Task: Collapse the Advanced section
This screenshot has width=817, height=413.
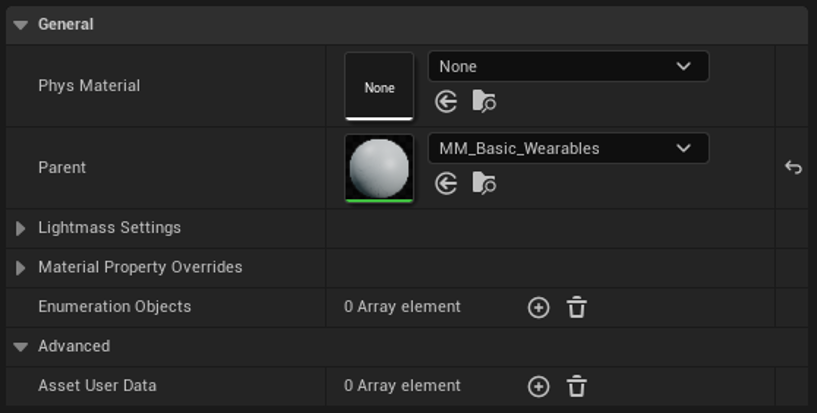Action: pyautogui.click(x=20, y=346)
